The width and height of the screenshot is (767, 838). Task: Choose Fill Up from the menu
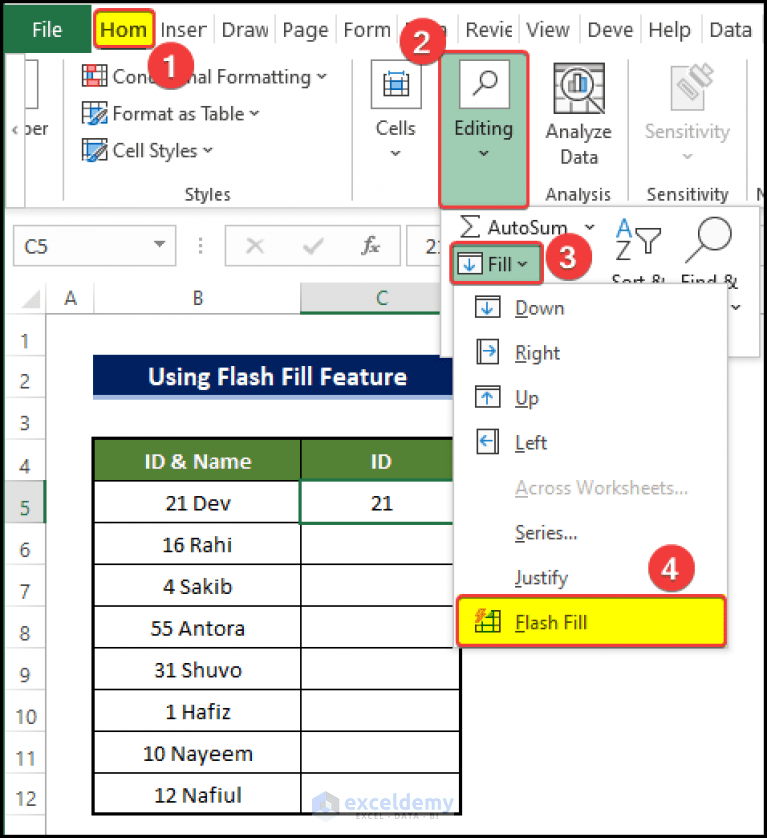pos(590,398)
